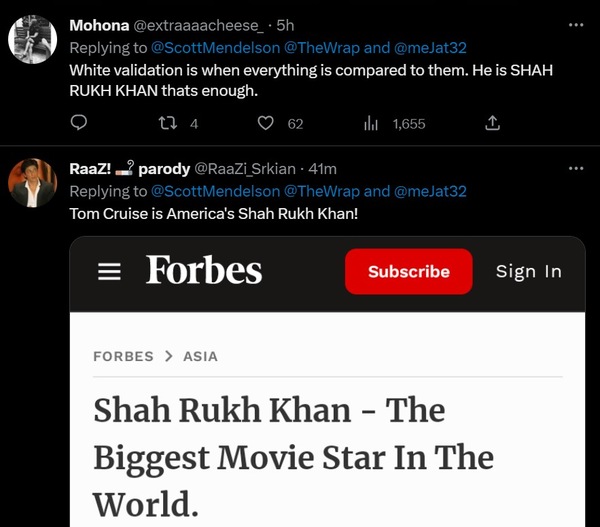This screenshot has width=600, height=527.
Task: Visit @TheWrap mention in Mohona's reply
Action: click(x=321, y=48)
